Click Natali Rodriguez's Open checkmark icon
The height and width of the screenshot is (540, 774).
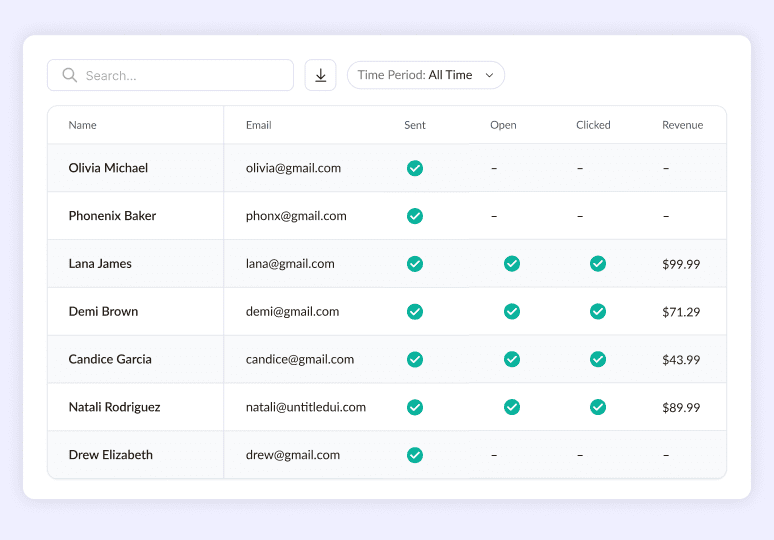pos(512,407)
